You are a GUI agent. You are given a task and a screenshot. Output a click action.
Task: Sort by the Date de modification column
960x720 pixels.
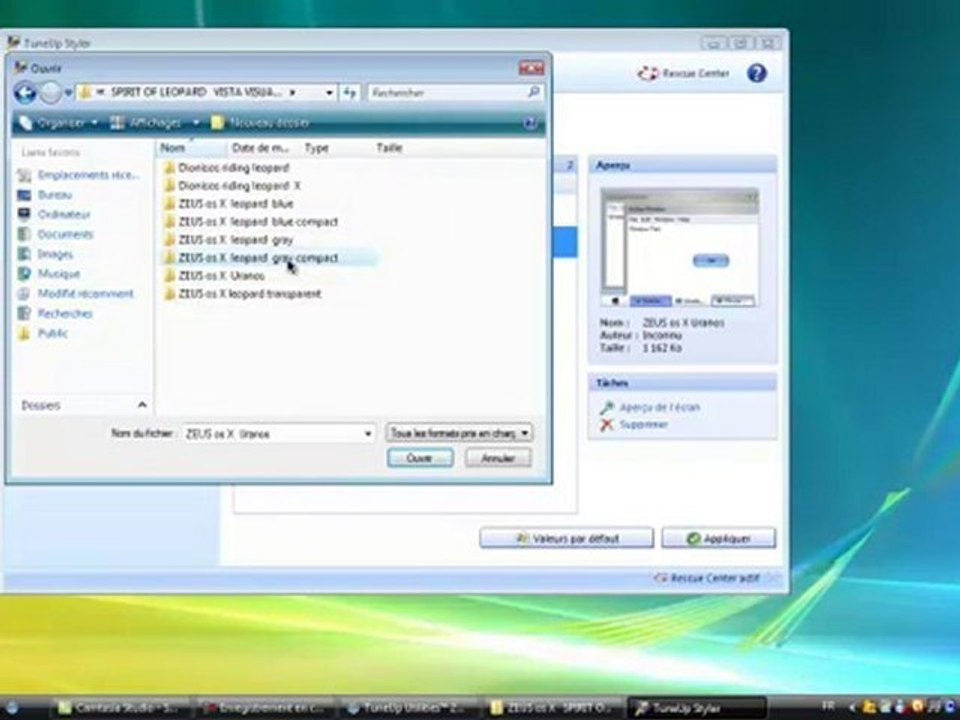pos(263,148)
